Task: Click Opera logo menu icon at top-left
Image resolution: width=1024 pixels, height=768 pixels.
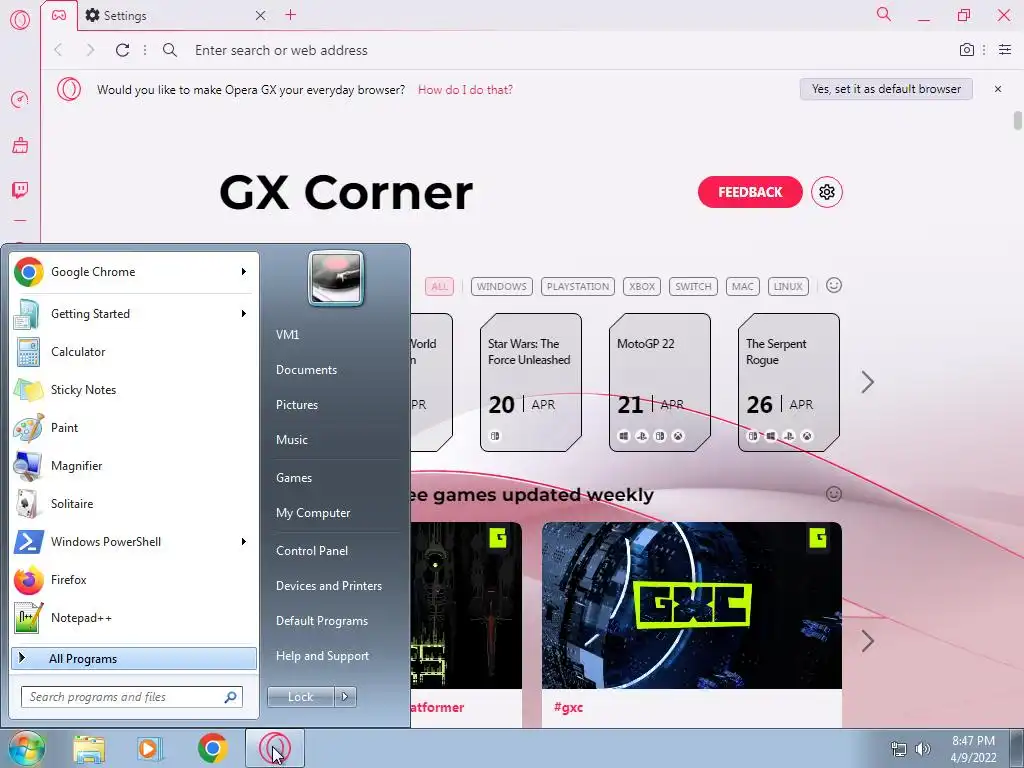Action: (20, 20)
